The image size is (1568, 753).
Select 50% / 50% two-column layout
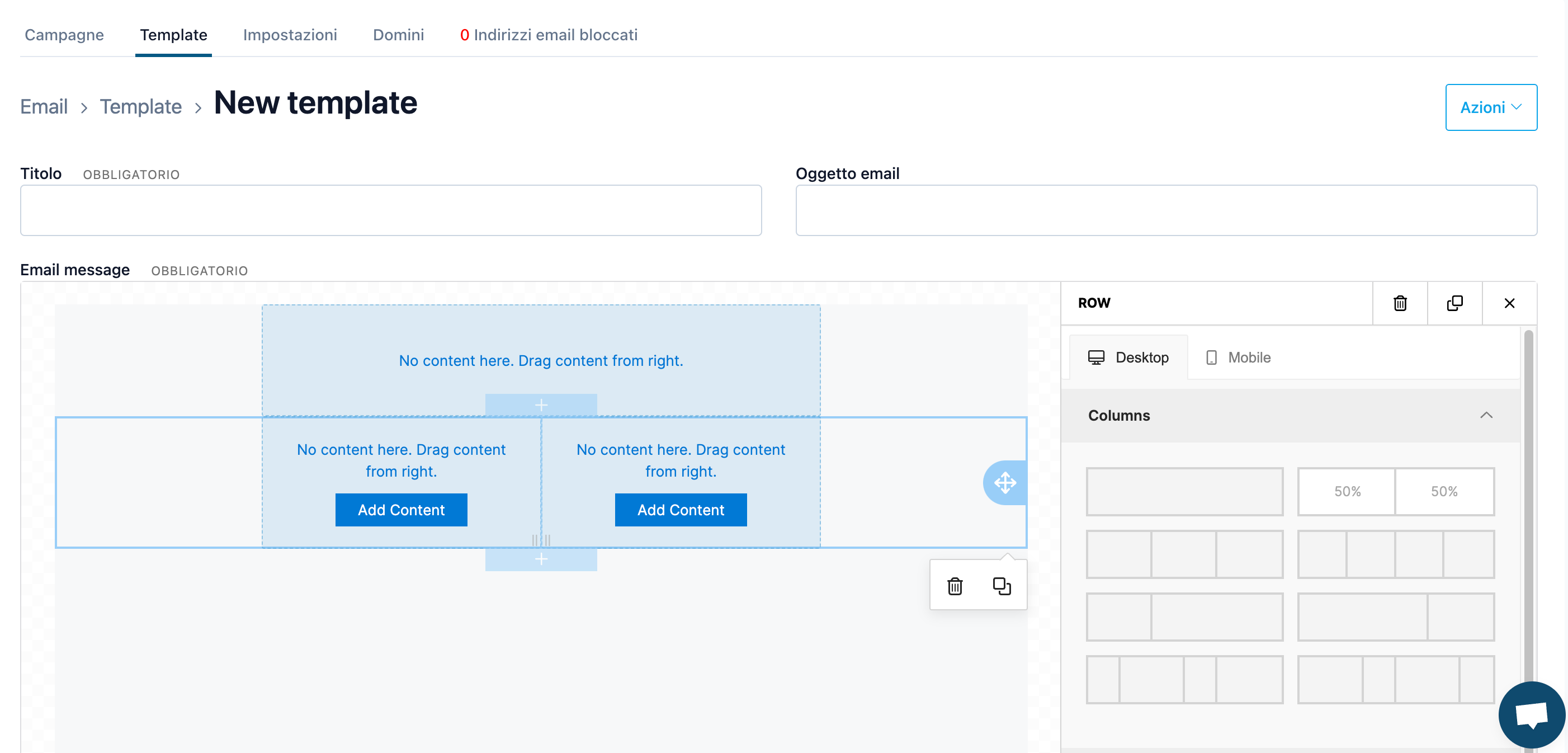1396,492
